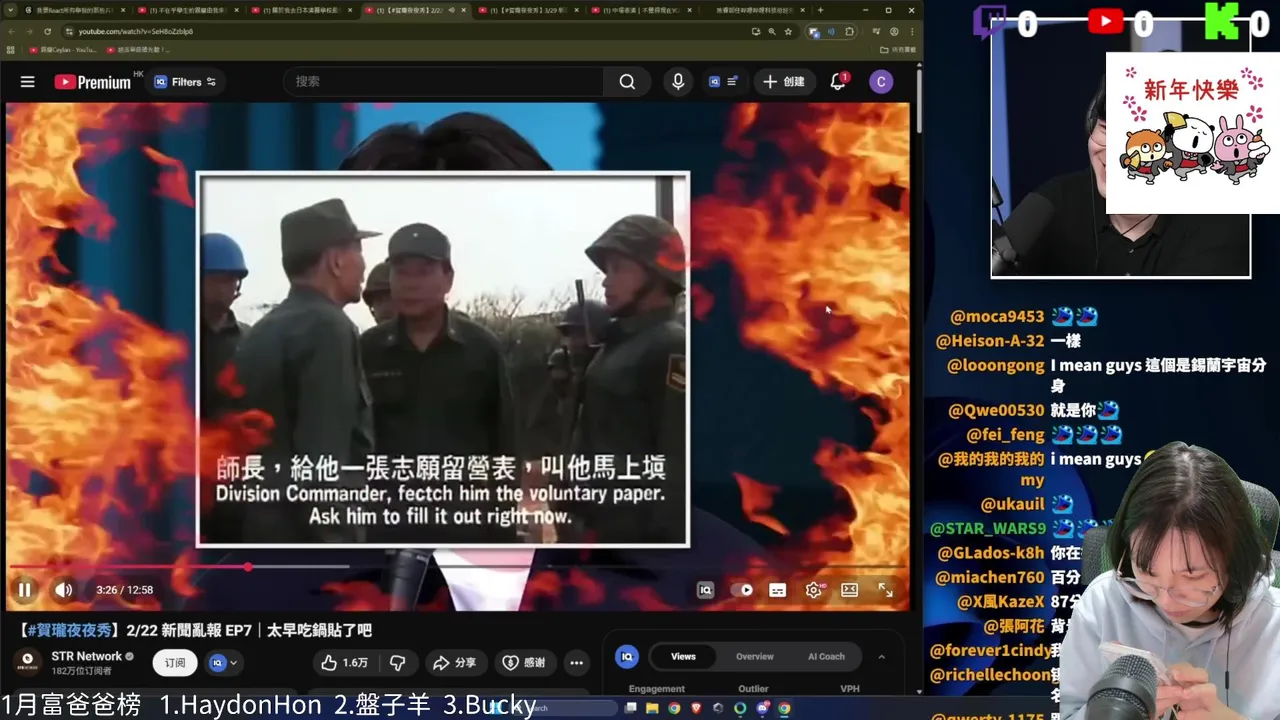Seek on the red video progress bar
The image size is (1280, 720).
coord(458,567)
